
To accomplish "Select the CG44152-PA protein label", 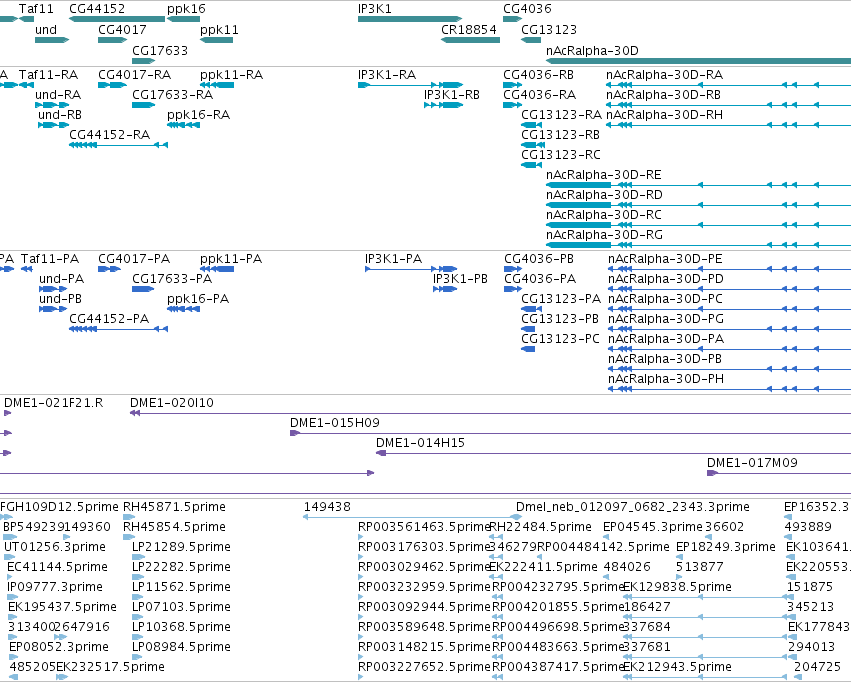I will click(x=109, y=319).
